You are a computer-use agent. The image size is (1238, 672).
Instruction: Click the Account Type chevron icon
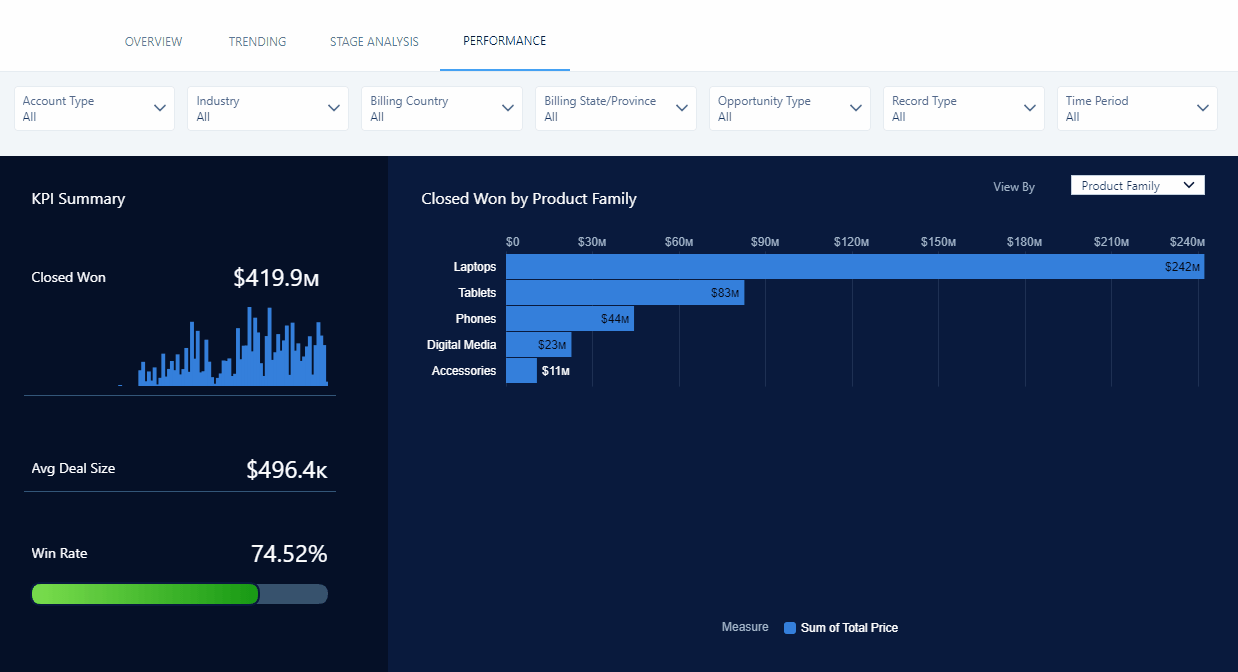[158, 107]
